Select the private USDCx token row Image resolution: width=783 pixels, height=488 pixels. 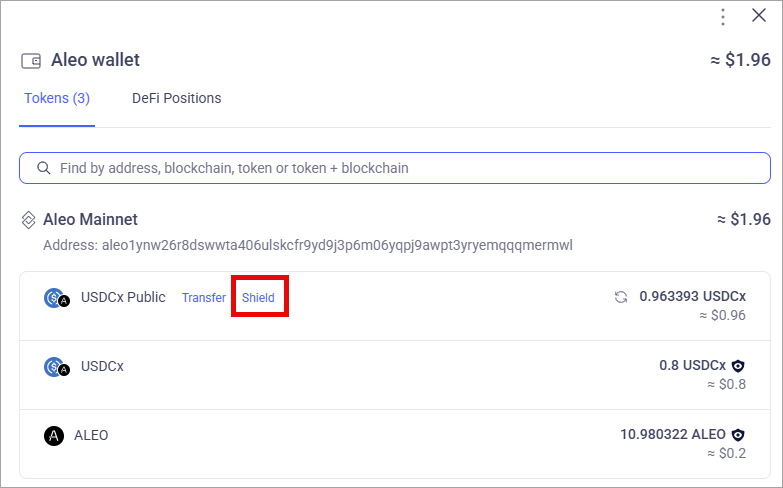(x=394, y=375)
